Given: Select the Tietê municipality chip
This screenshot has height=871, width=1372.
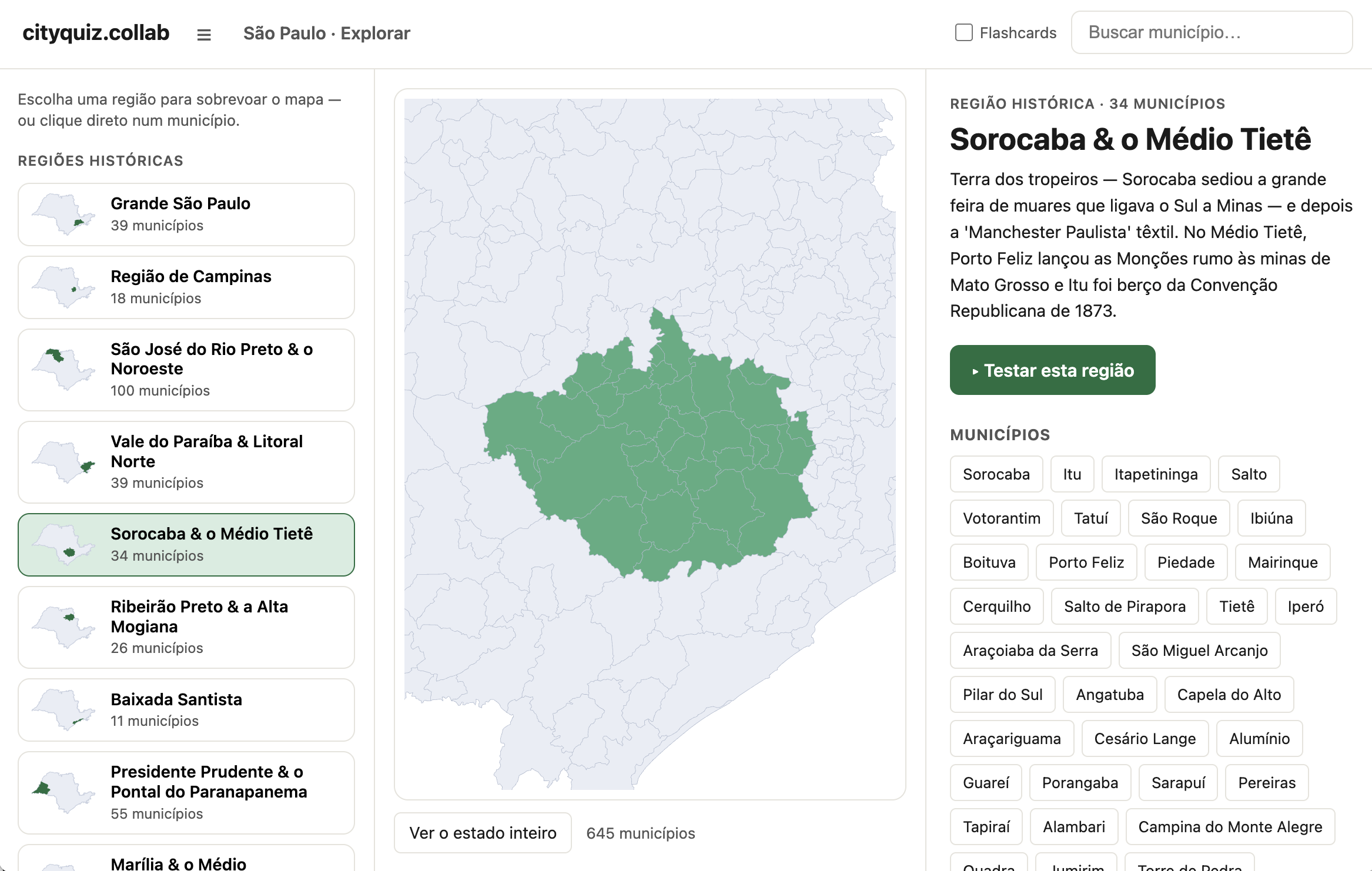Looking at the screenshot, I should (1237, 607).
